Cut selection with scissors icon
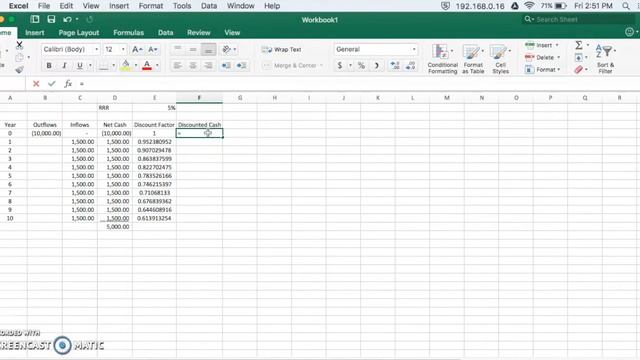 coord(19,44)
